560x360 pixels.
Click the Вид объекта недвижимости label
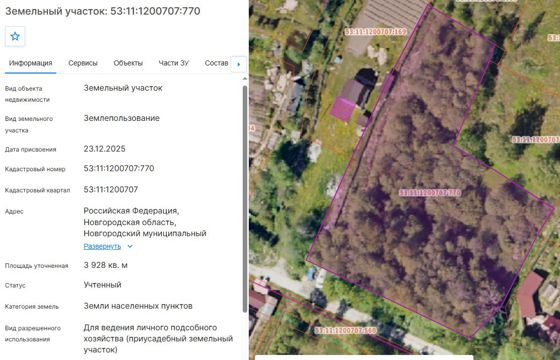pos(28,94)
